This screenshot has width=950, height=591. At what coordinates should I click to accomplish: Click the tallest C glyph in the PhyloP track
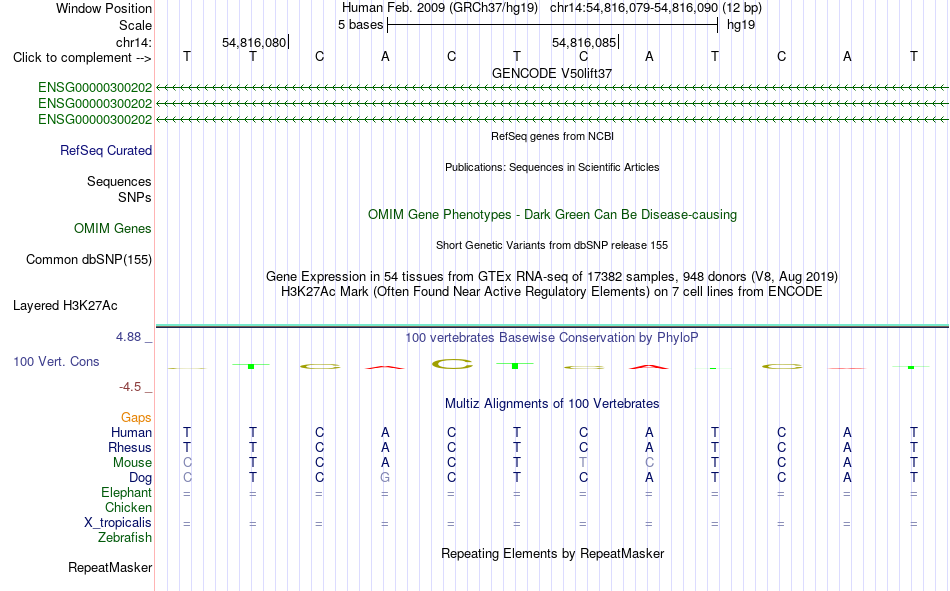coord(452,364)
